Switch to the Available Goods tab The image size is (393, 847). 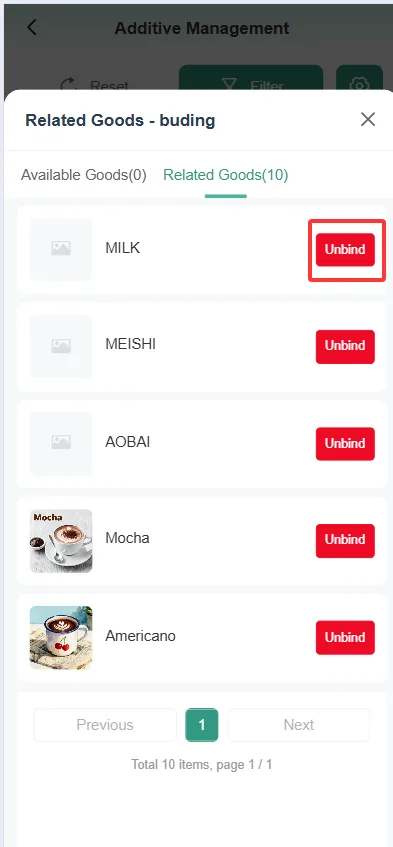click(84, 175)
